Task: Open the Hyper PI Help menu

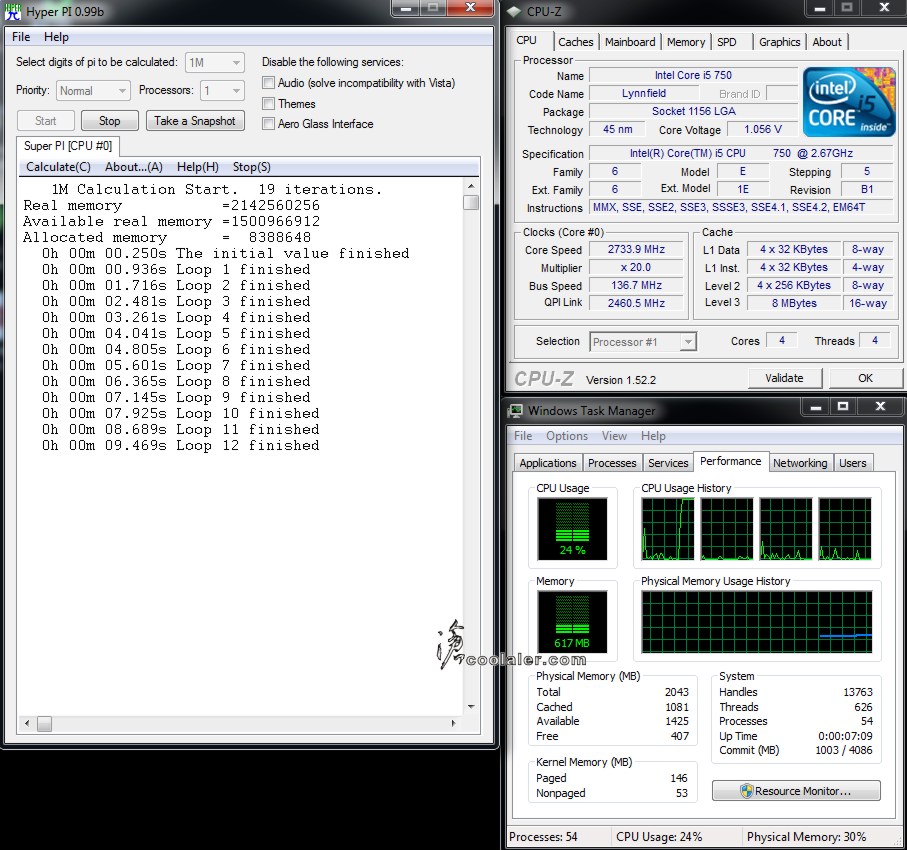Action: (56, 37)
